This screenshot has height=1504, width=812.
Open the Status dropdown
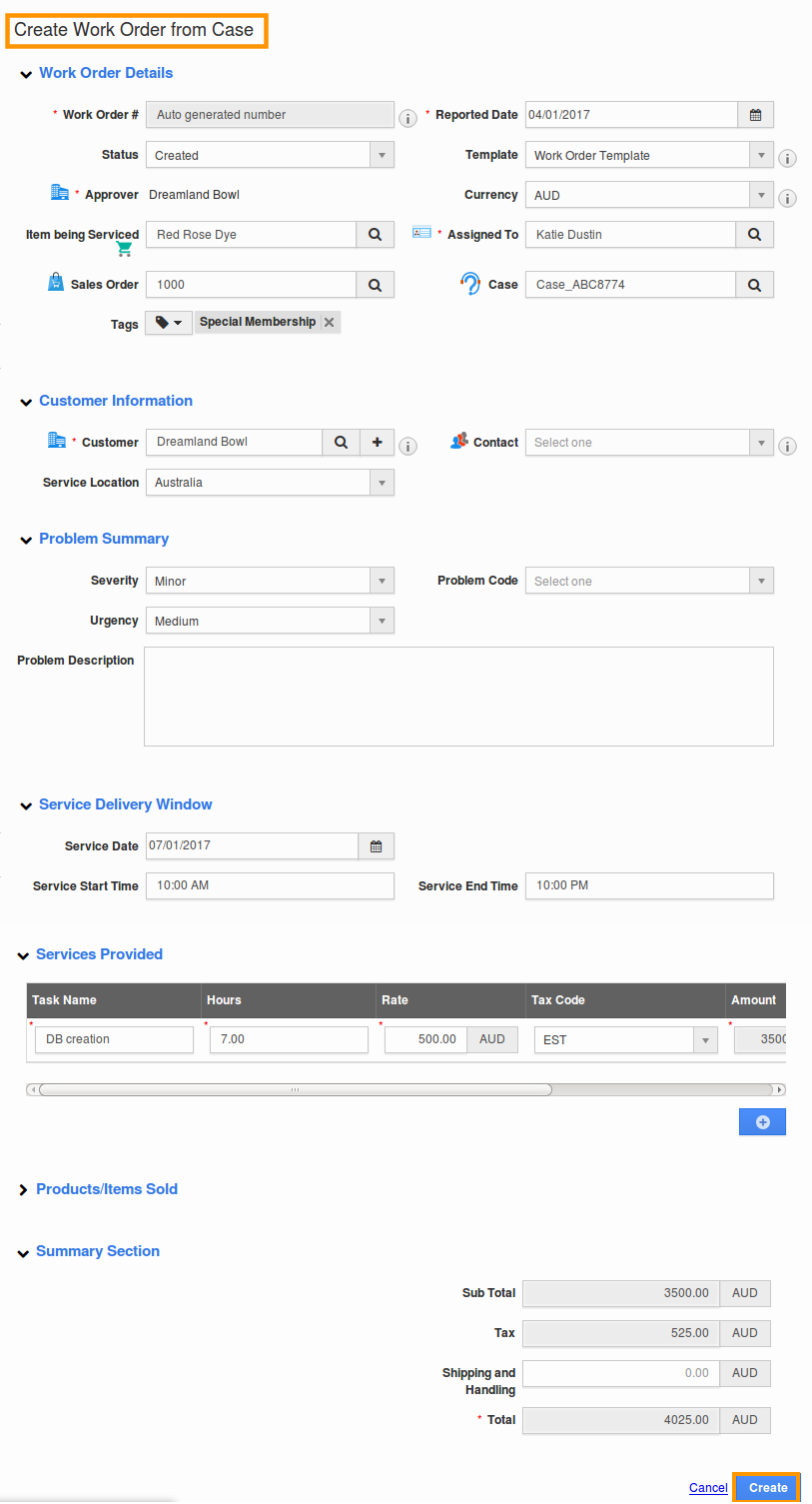(382, 154)
